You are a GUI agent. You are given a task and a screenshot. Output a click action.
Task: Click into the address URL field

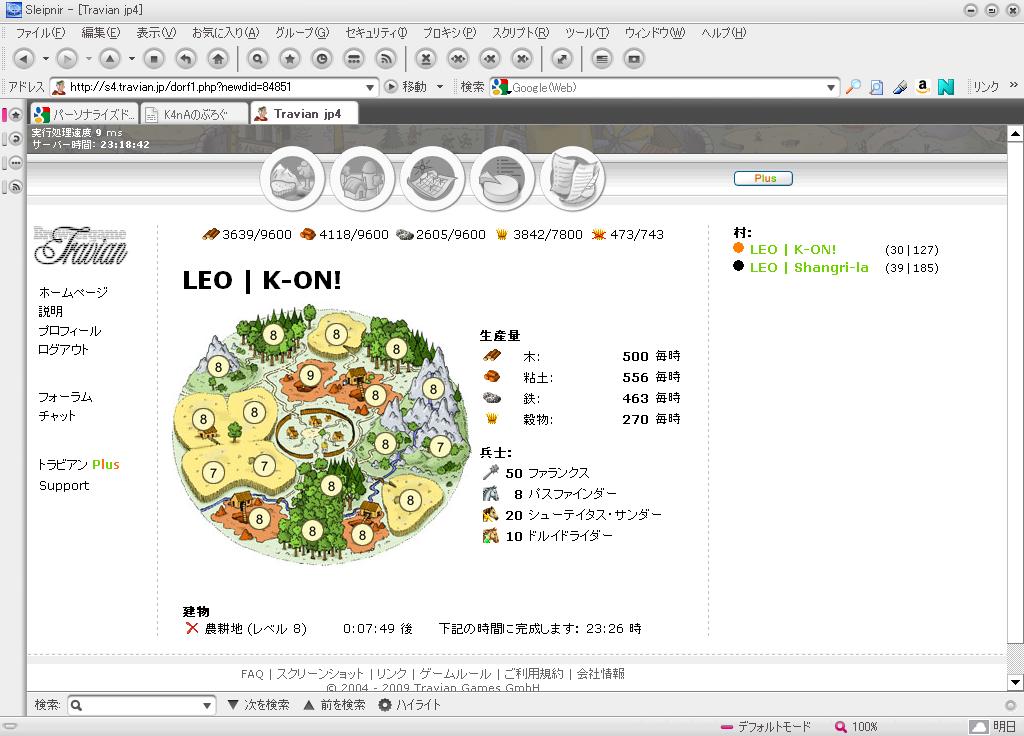click(x=216, y=87)
